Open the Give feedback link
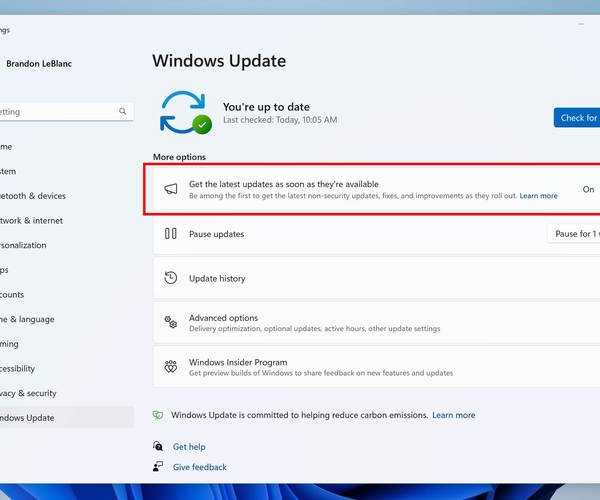Screen dimensions: 600x500 (200, 467)
